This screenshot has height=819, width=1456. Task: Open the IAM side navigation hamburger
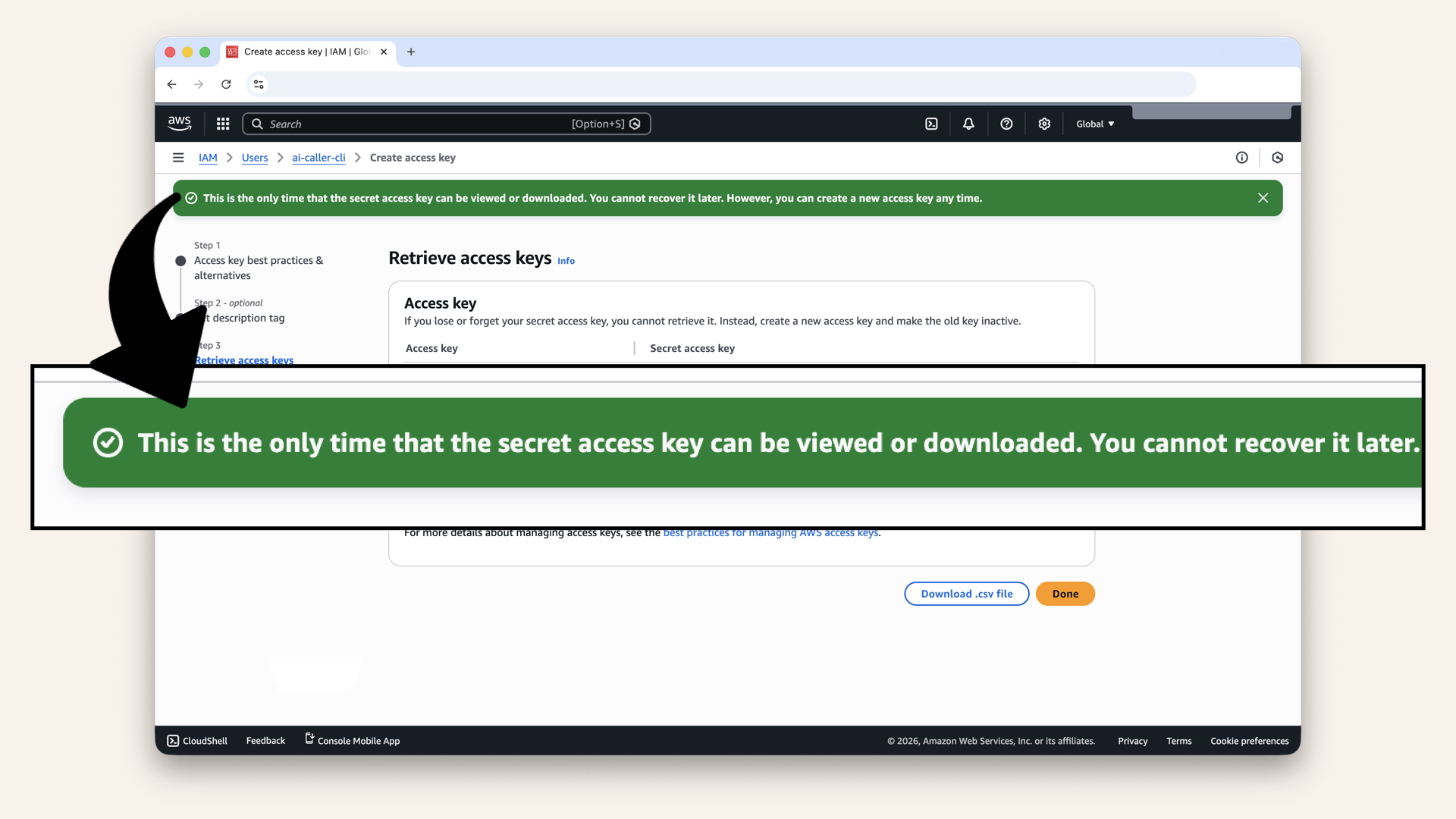coord(178,157)
